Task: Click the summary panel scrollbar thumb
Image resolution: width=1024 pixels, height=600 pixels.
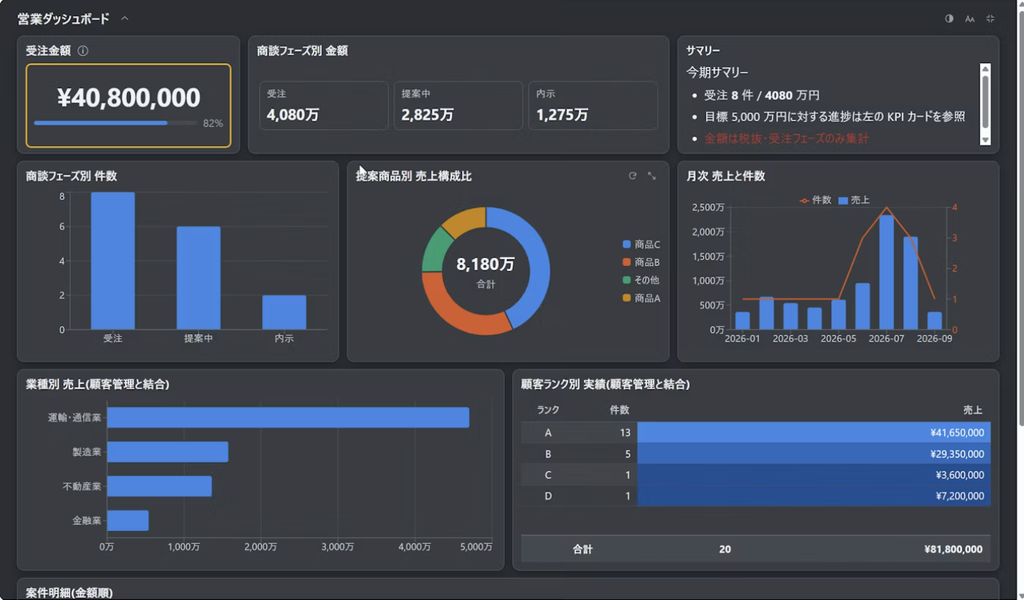Action: click(985, 101)
